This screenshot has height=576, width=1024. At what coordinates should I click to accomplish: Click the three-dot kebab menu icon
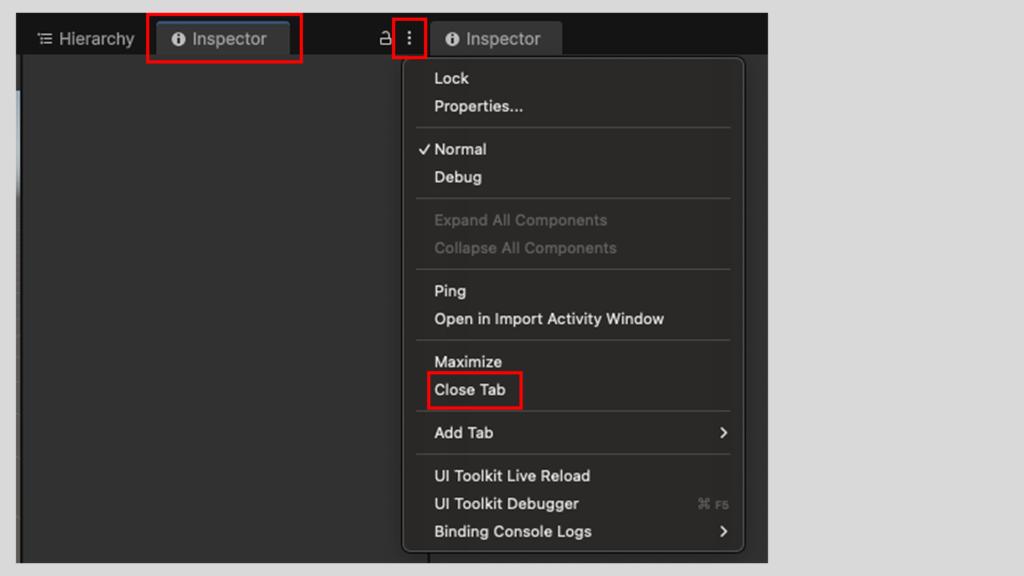click(x=409, y=39)
